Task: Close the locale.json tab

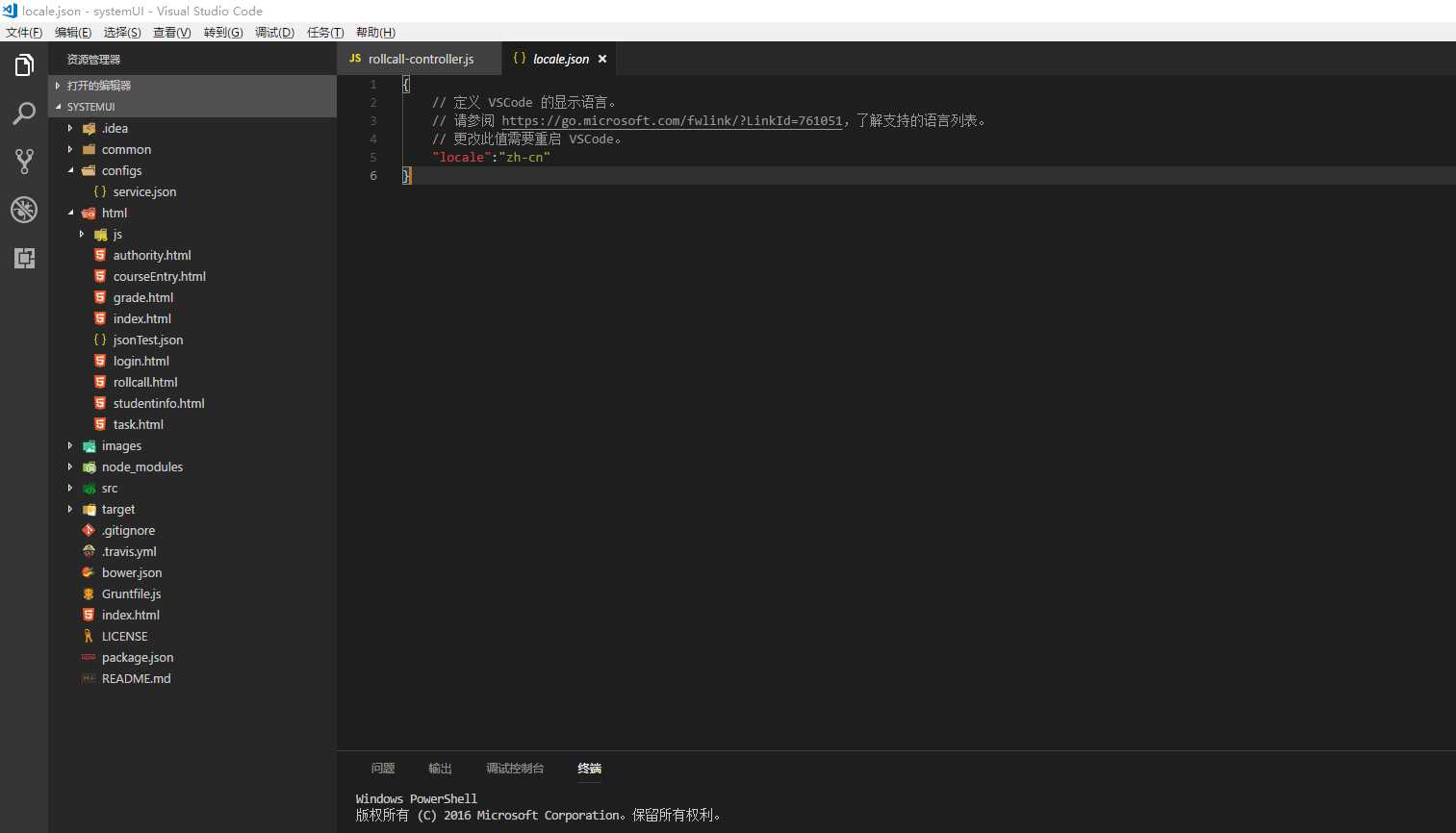Action: (602, 59)
